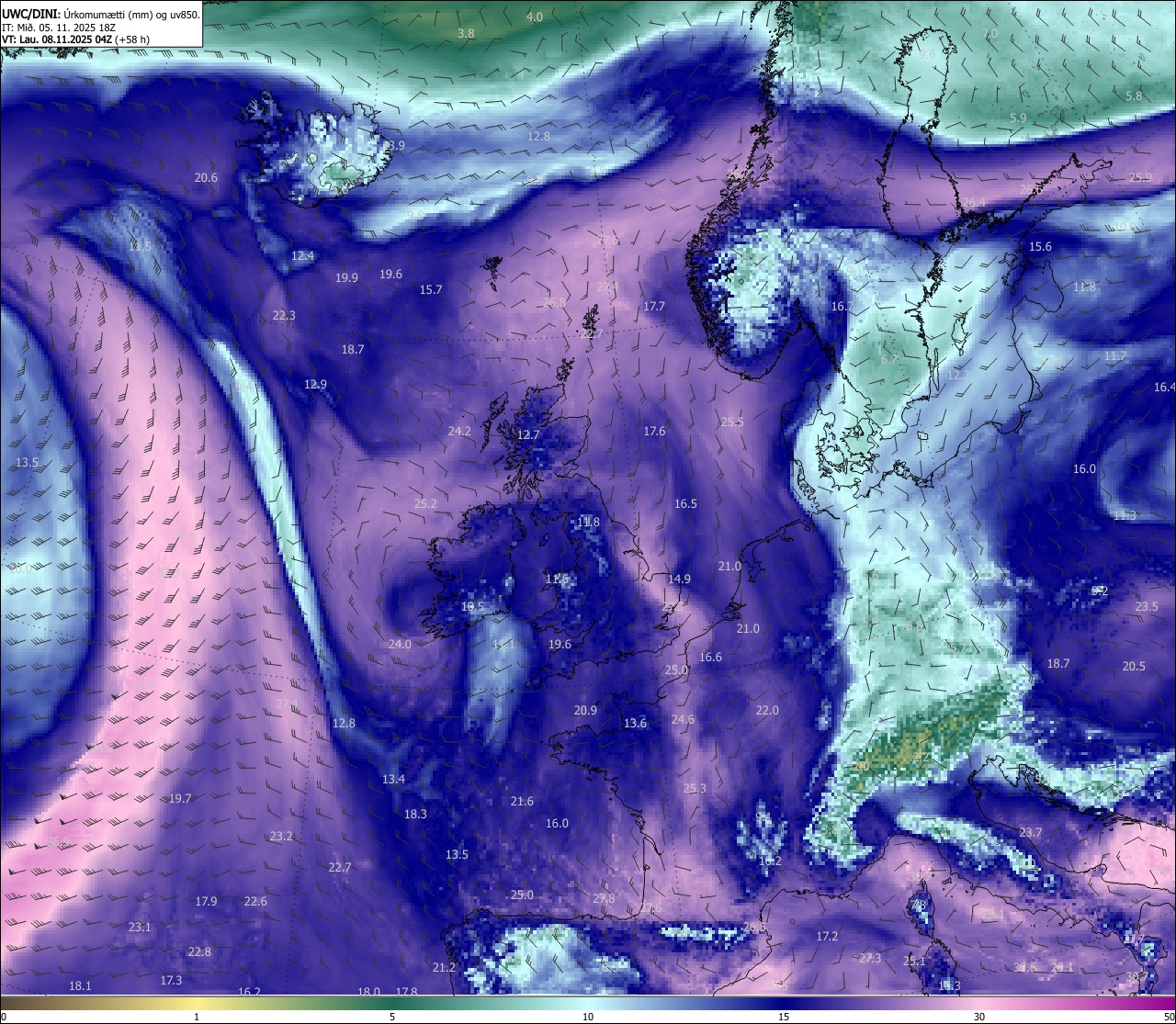
Task: Click the map value 21.6
Action: pyautogui.click(x=522, y=802)
